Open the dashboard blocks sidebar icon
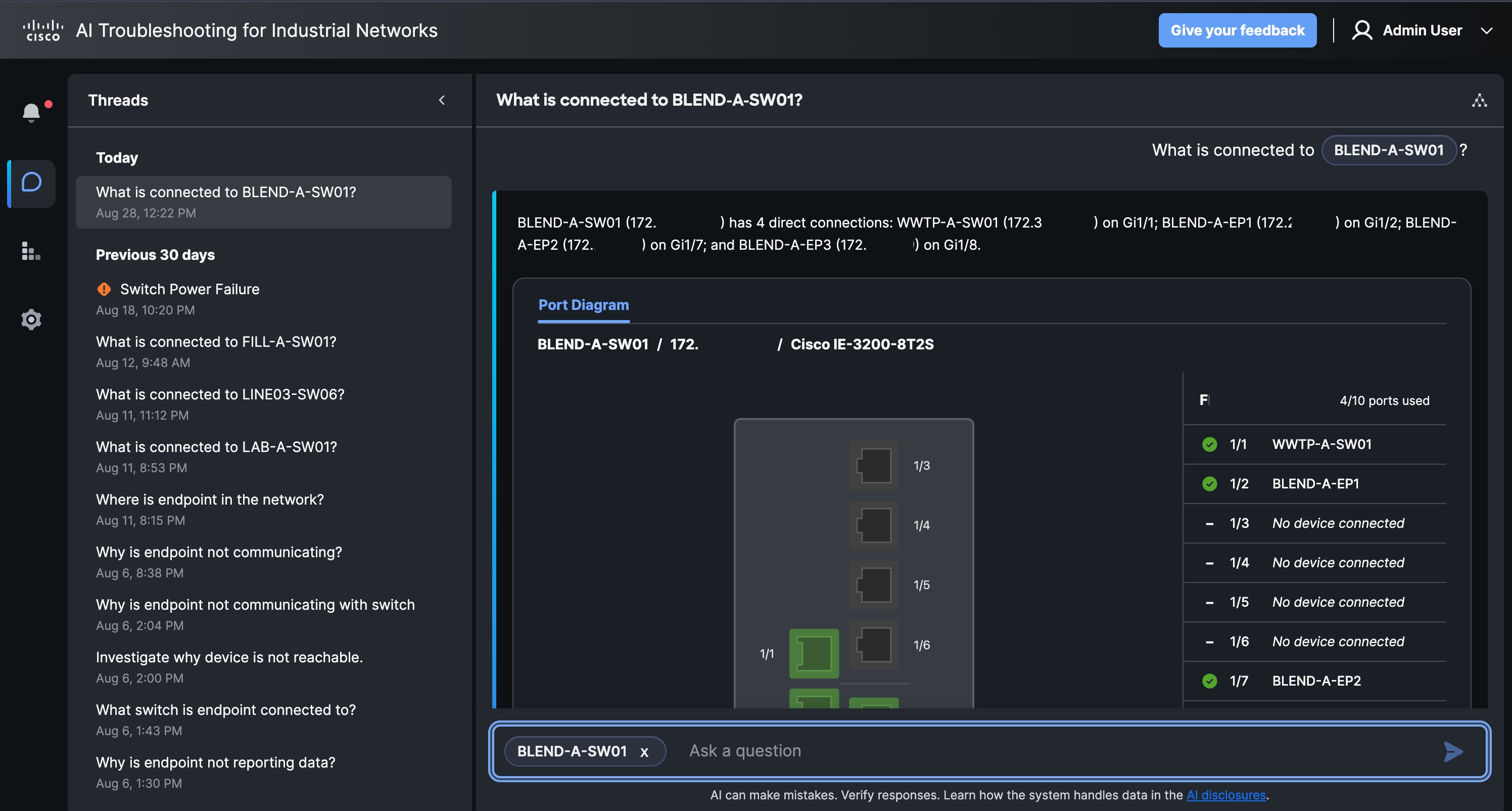Image resolution: width=1512 pixels, height=811 pixels. click(31, 251)
